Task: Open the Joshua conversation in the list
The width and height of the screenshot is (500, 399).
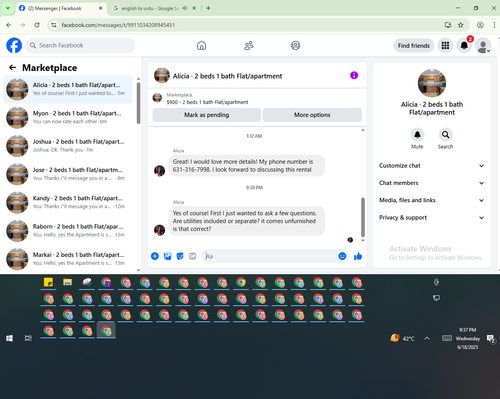Action: 68,146
